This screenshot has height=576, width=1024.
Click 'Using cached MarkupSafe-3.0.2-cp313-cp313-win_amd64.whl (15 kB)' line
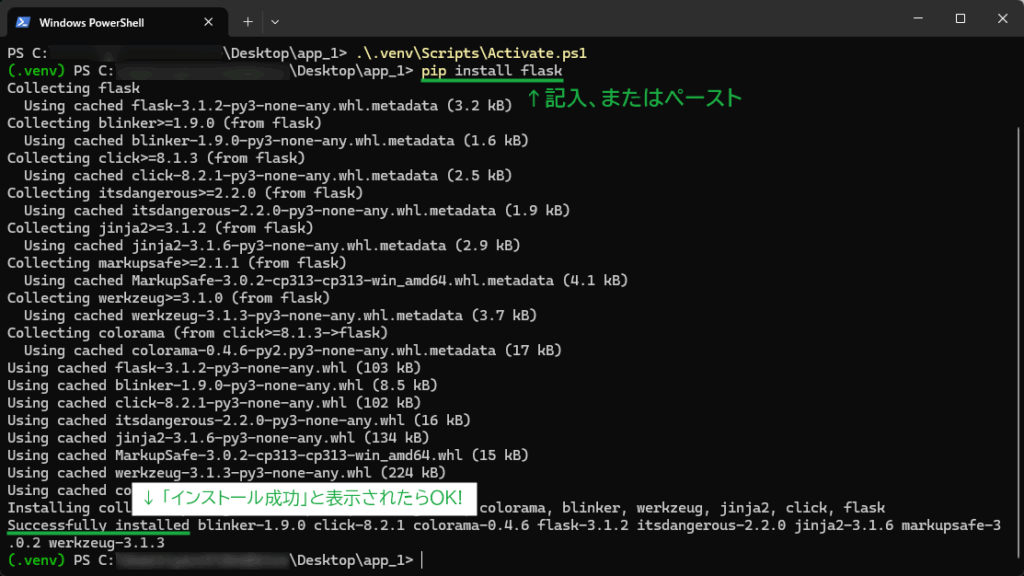coord(268,455)
